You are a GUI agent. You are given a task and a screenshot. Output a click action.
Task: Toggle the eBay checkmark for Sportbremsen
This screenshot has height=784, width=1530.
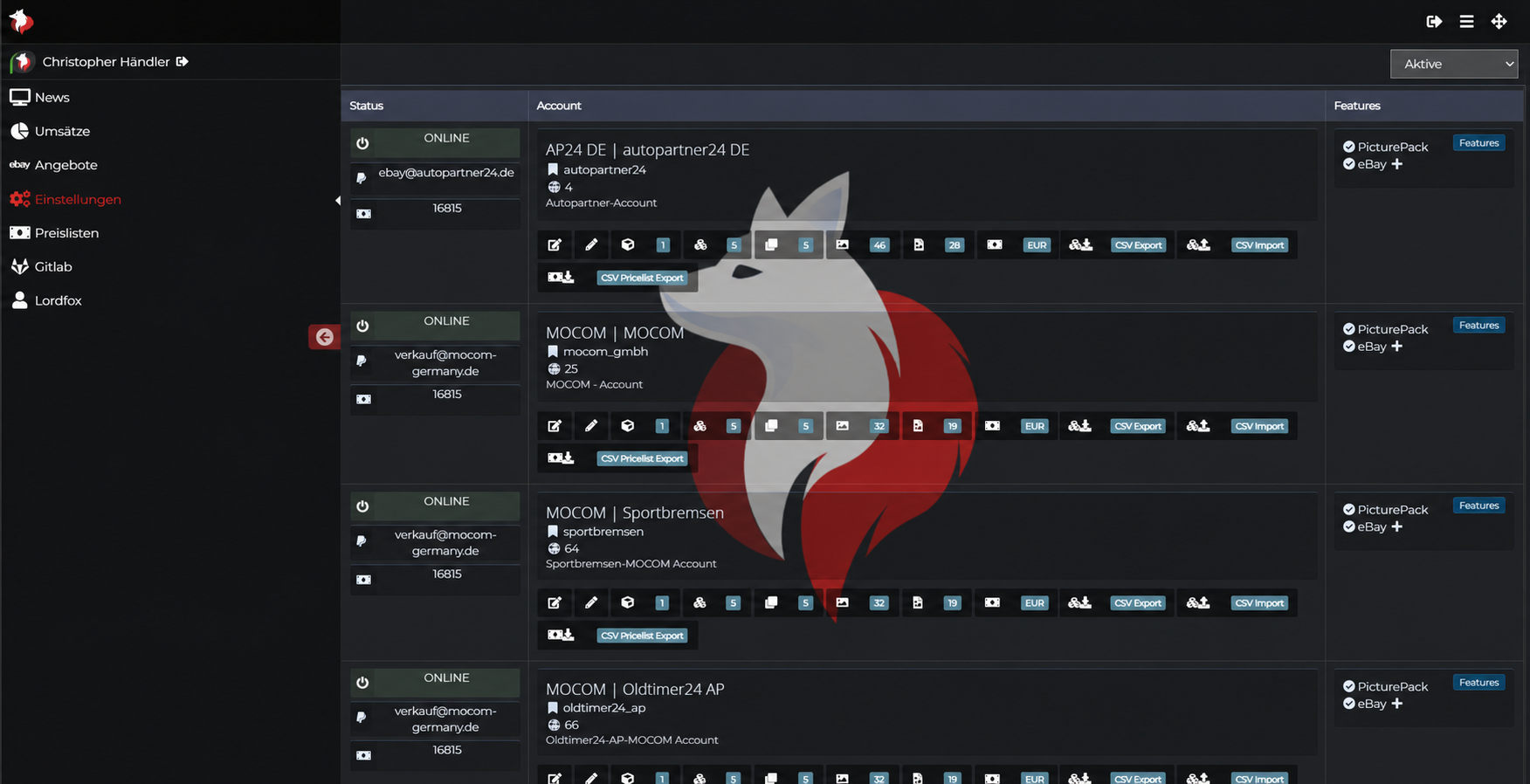[x=1349, y=526]
